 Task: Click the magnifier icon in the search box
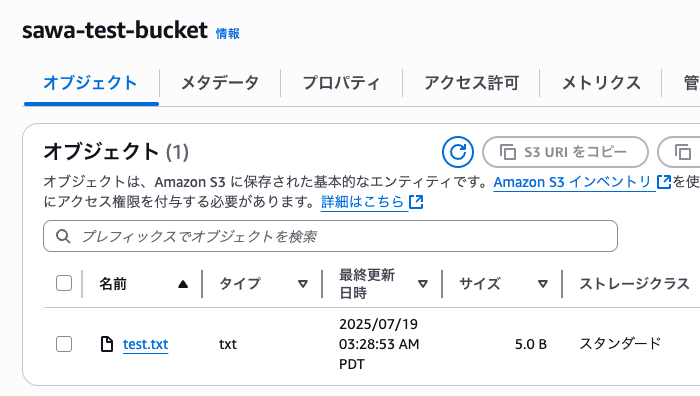click(x=63, y=236)
